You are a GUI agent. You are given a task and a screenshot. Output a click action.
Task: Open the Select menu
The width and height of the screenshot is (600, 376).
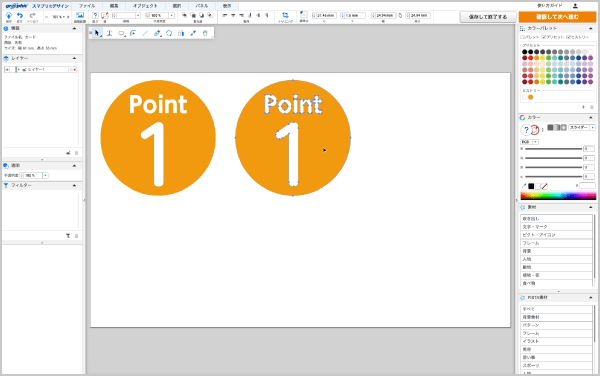177,6
